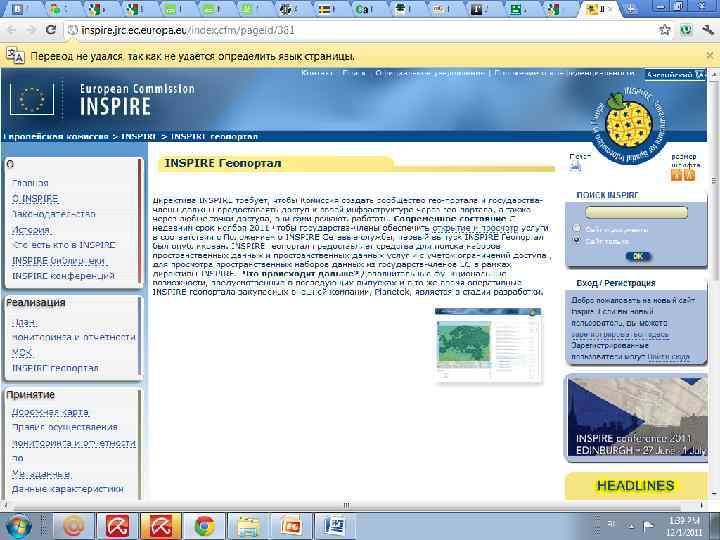Click the OK search button
The image size is (720, 540).
tap(638, 256)
